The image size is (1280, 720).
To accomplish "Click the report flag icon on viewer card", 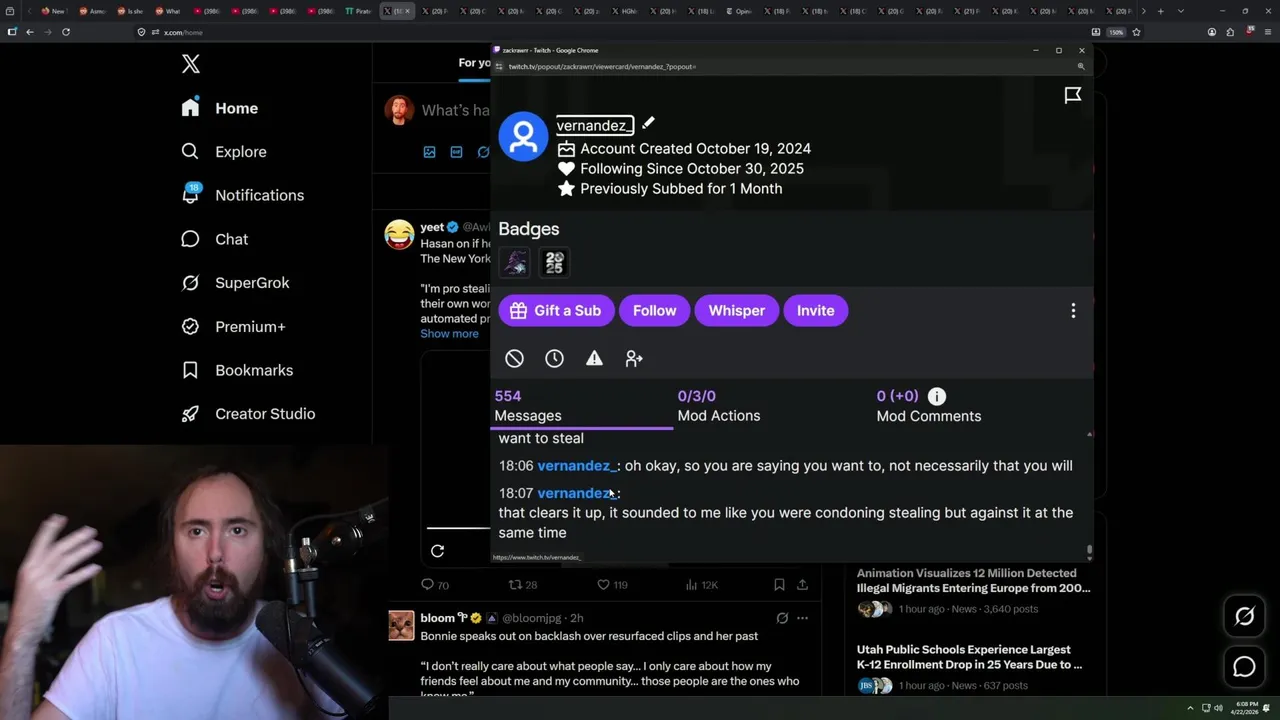I will [1073, 95].
